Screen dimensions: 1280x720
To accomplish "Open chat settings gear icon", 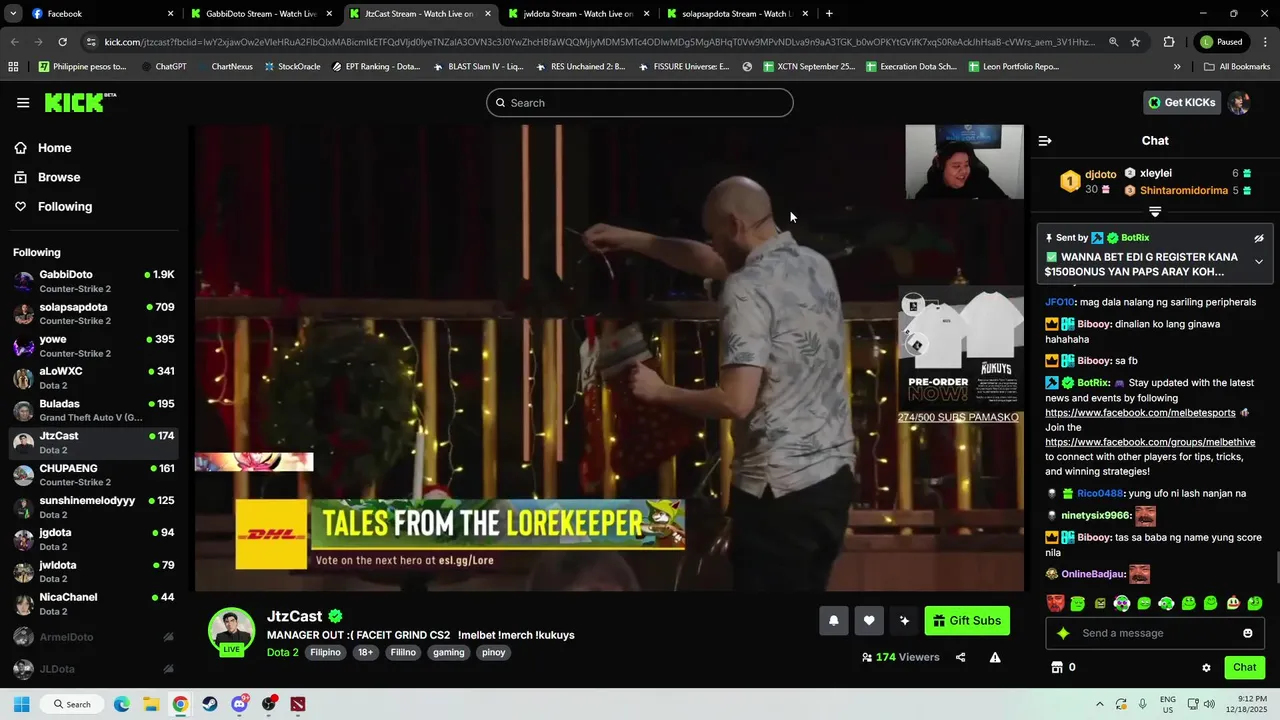I will click(1206, 668).
